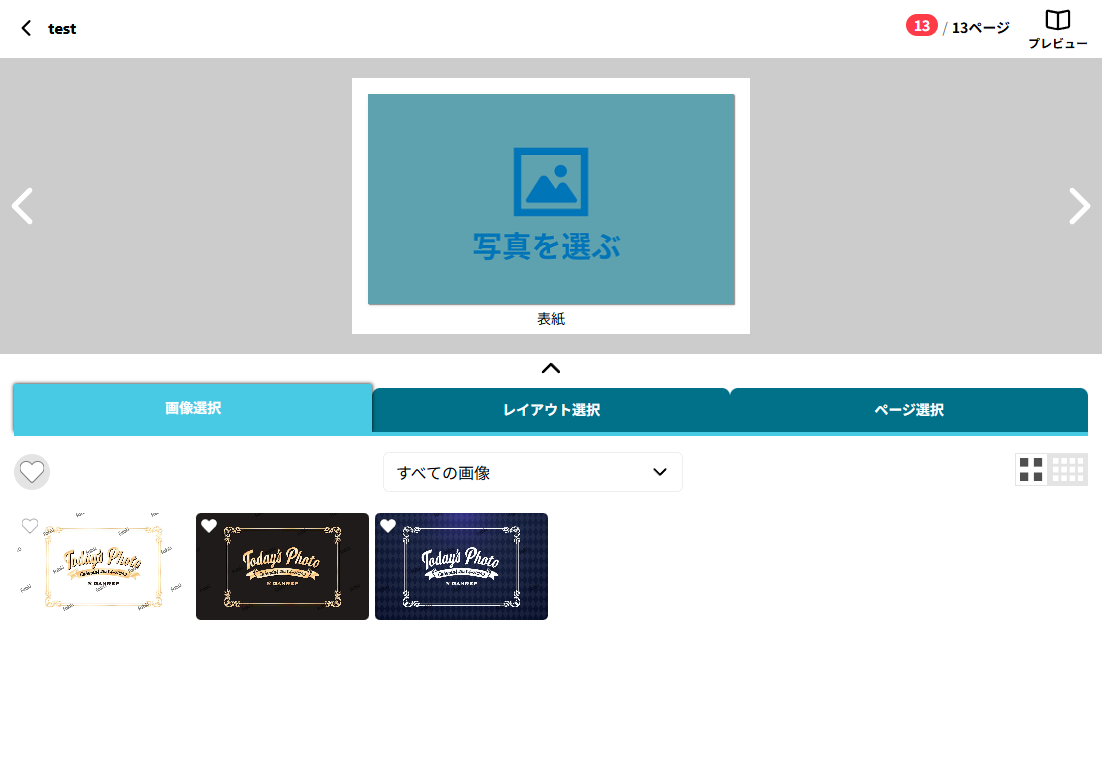Click the photo placeholder icon on cover

pos(550,181)
